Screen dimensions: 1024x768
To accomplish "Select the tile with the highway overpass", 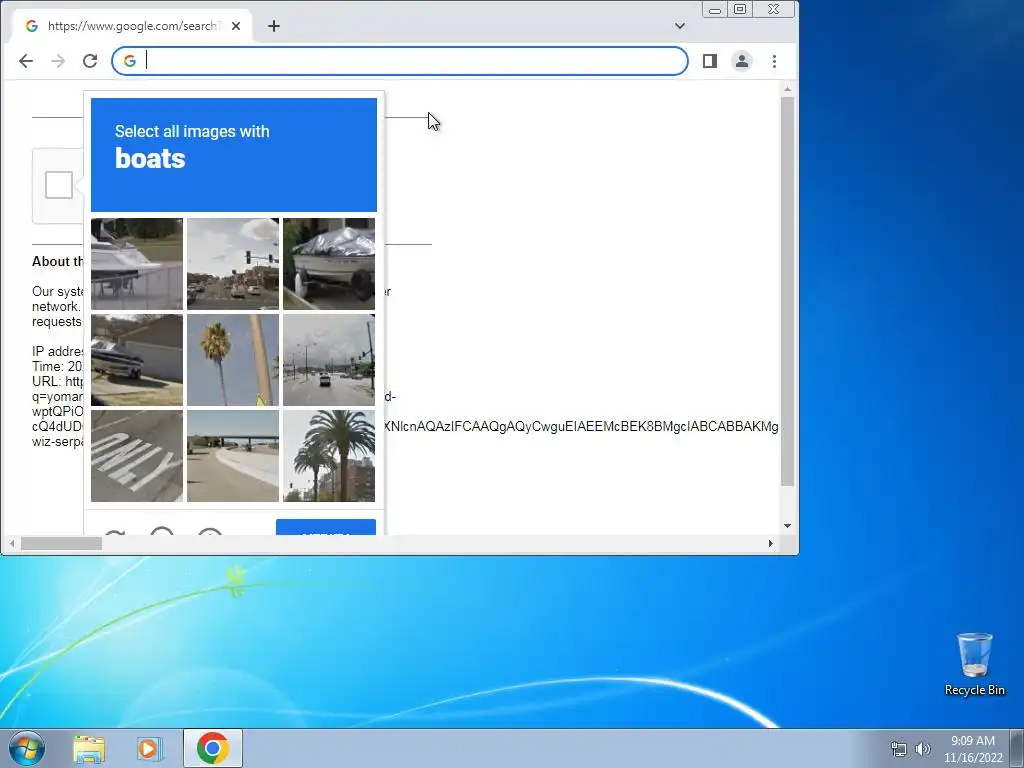I will click(233, 456).
